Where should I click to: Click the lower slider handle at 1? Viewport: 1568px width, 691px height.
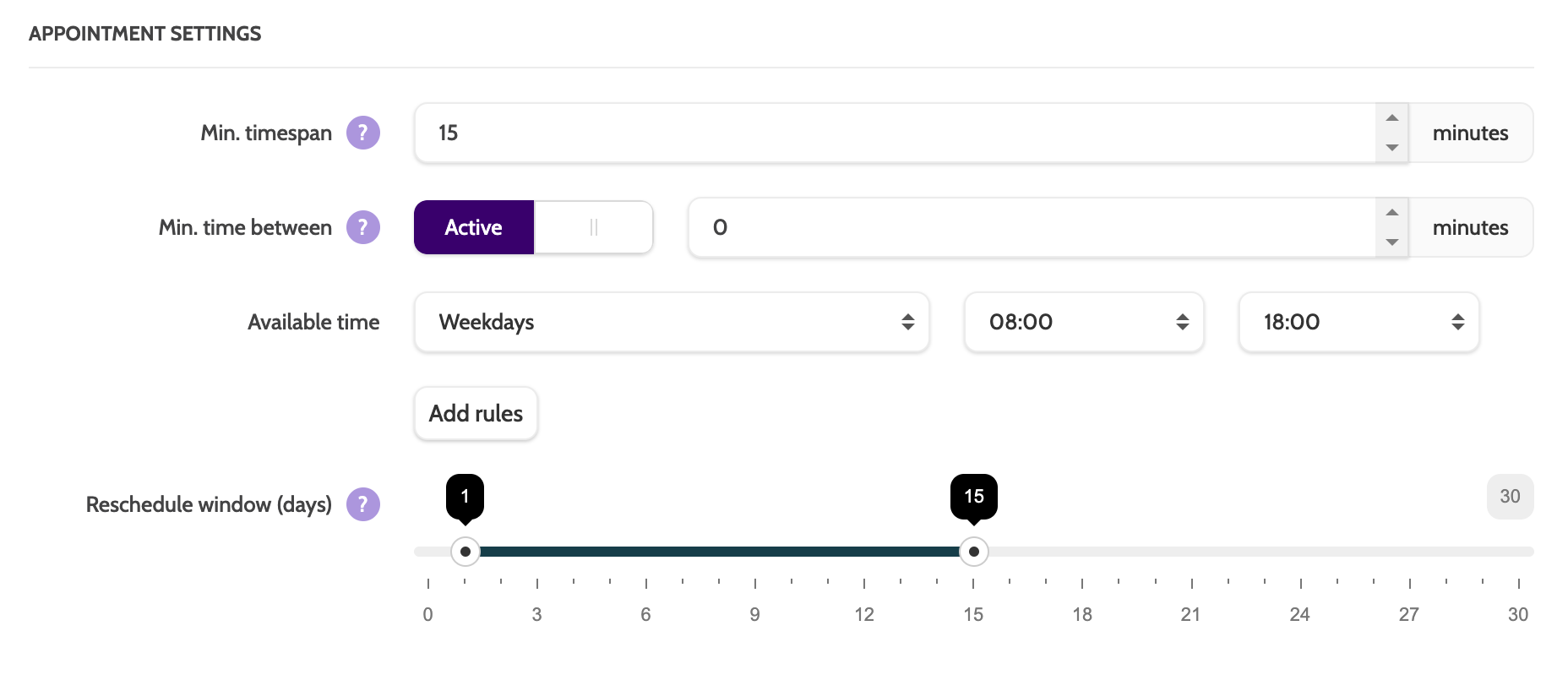[x=465, y=552]
